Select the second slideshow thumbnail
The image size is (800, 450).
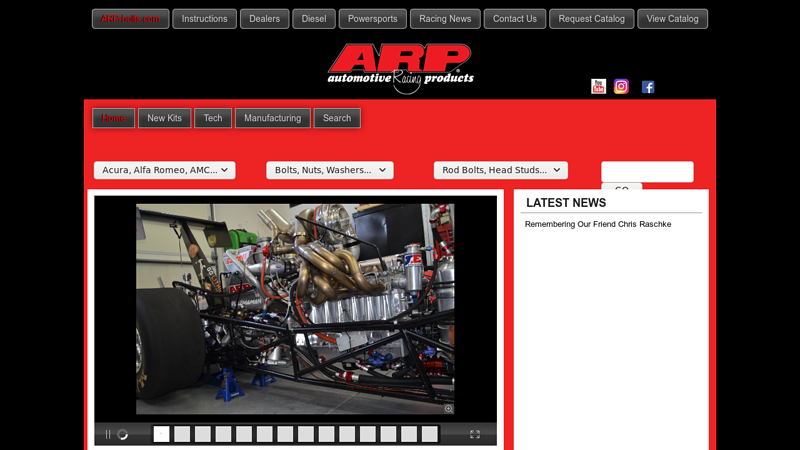(182, 434)
